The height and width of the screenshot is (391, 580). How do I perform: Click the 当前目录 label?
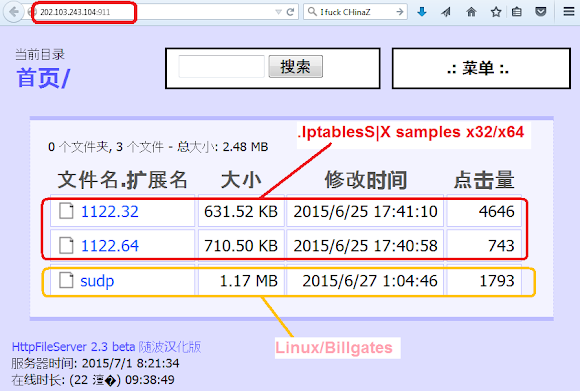pos(40,55)
